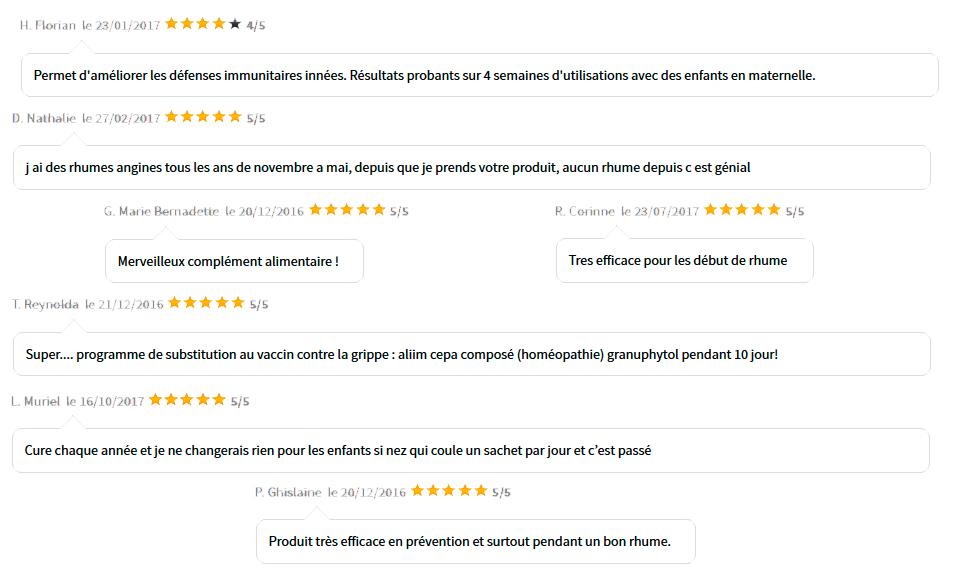Click the review about the 'vaccin contre la grippe' substitute
Screen dimensions: 960x588
click(x=471, y=354)
